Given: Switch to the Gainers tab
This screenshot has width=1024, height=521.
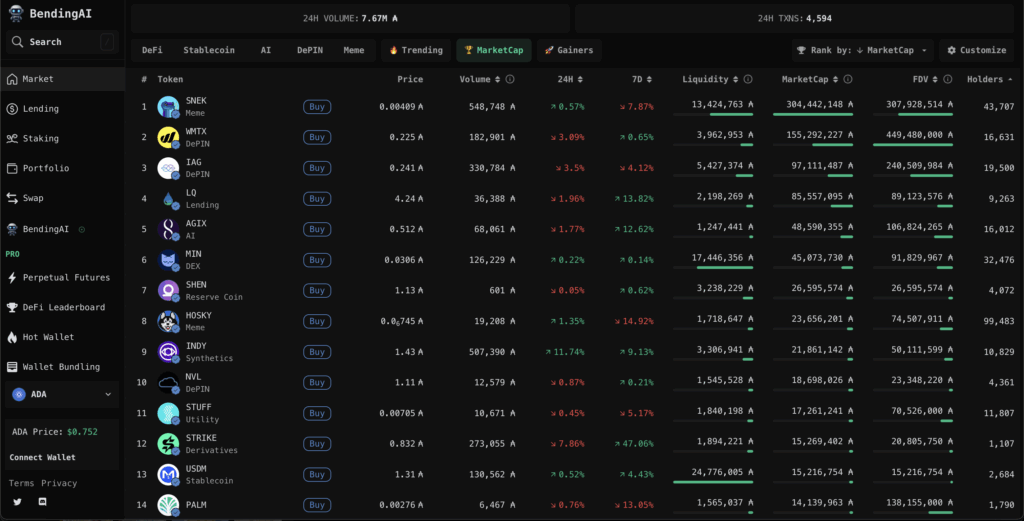Looking at the screenshot, I should click(569, 50).
